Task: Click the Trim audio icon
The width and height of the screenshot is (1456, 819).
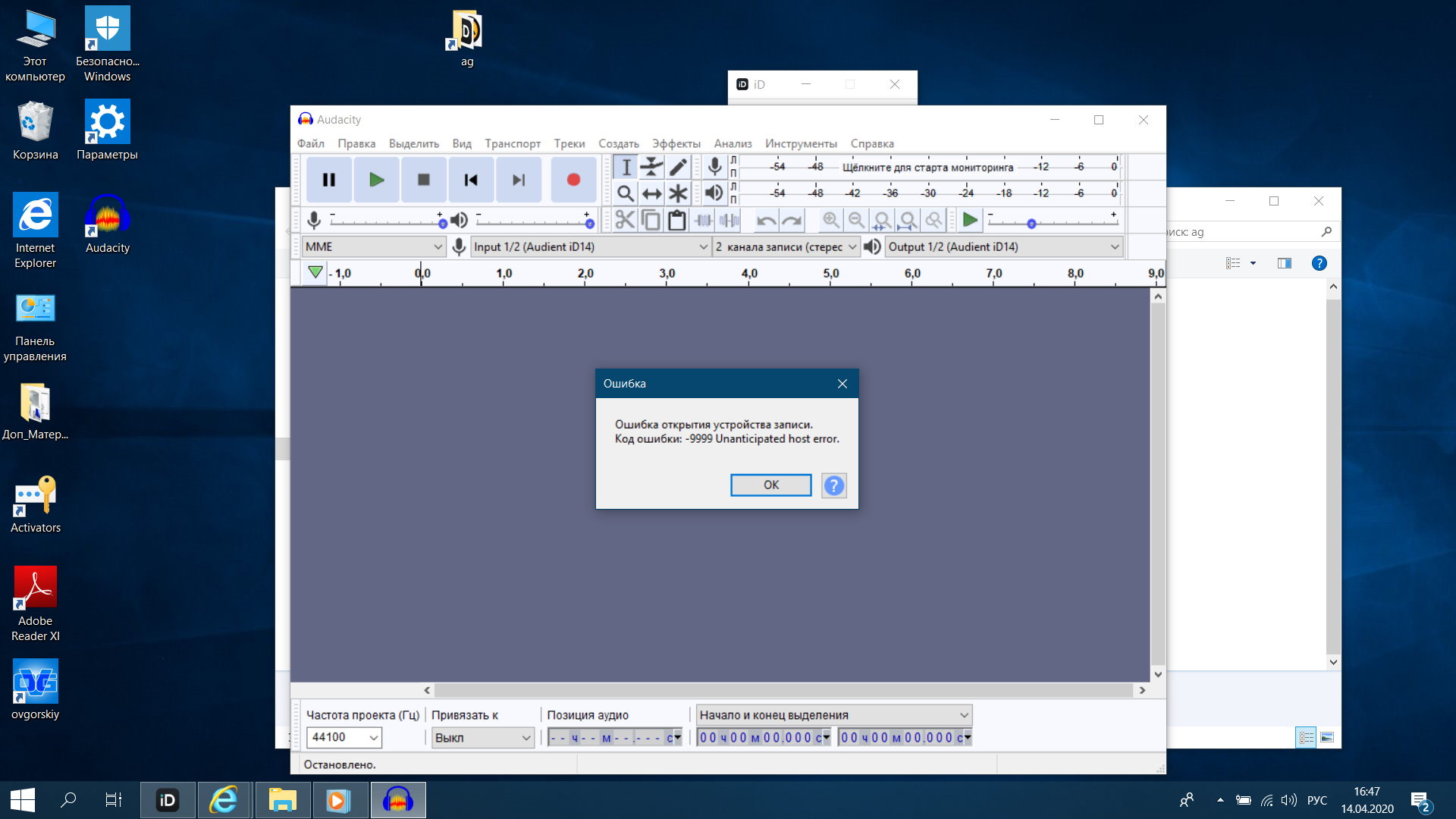Action: pos(703,221)
